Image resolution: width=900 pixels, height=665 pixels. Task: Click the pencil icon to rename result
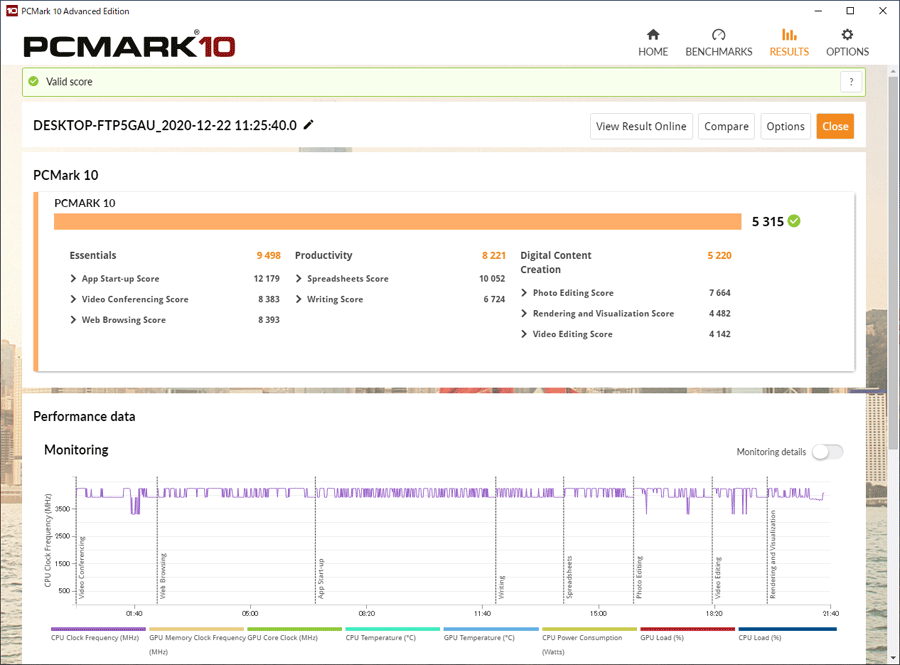tap(308, 125)
